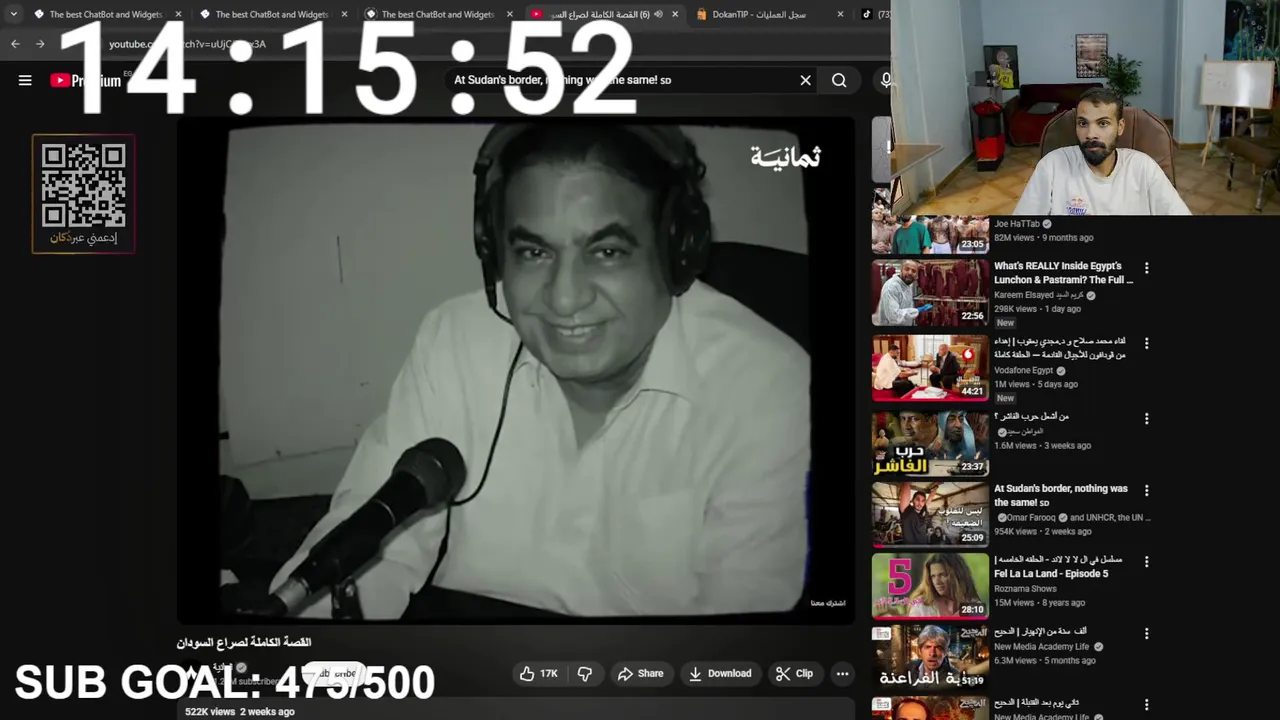Click the main video player area
Image resolution: width=1280 pixels, height=720 pixels.
click(x=516, y=370)
